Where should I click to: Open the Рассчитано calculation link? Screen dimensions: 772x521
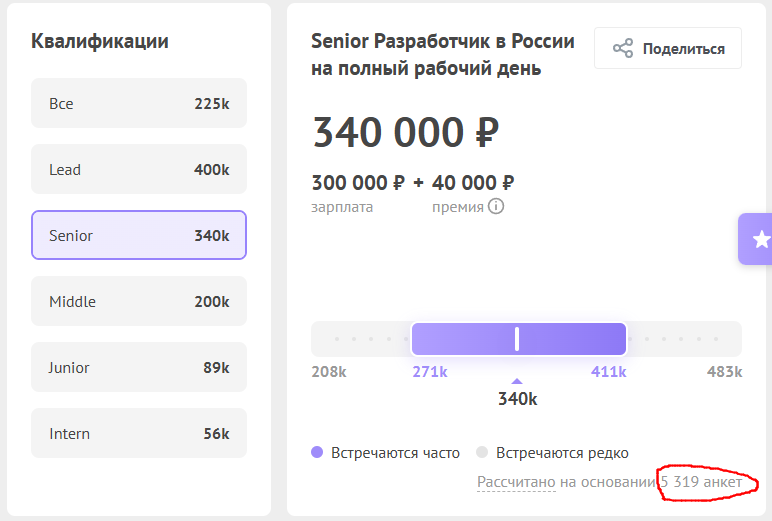(x=516, y=483)
